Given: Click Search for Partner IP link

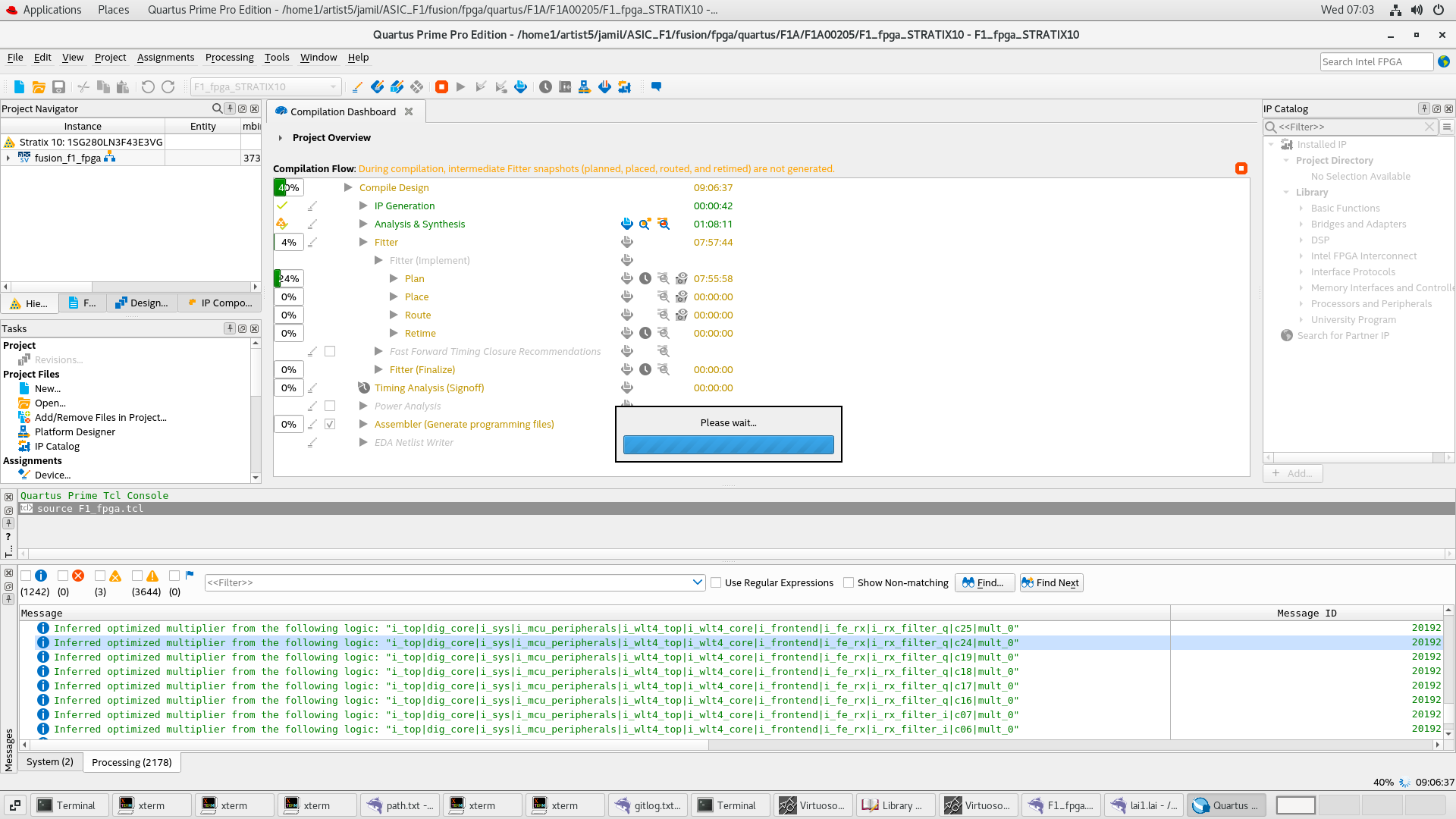Looking at the screenshot, I should point(1345,335).
